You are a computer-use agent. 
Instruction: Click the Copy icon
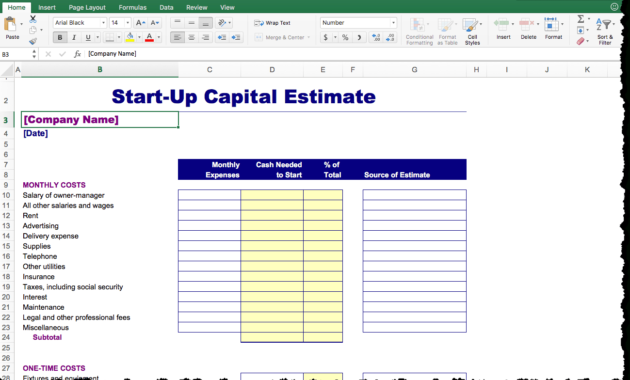click(33, 30)
